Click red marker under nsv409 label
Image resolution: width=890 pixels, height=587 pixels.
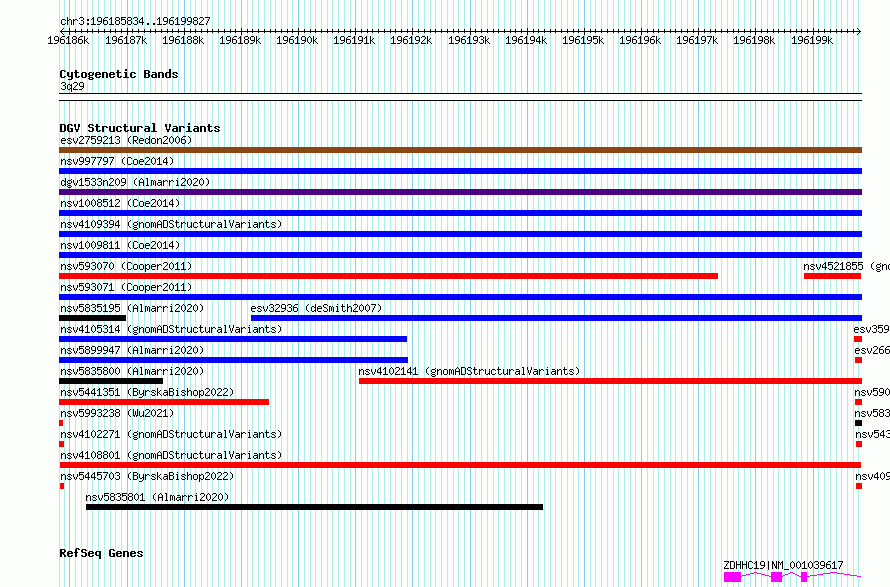click(x=859, y=486)
